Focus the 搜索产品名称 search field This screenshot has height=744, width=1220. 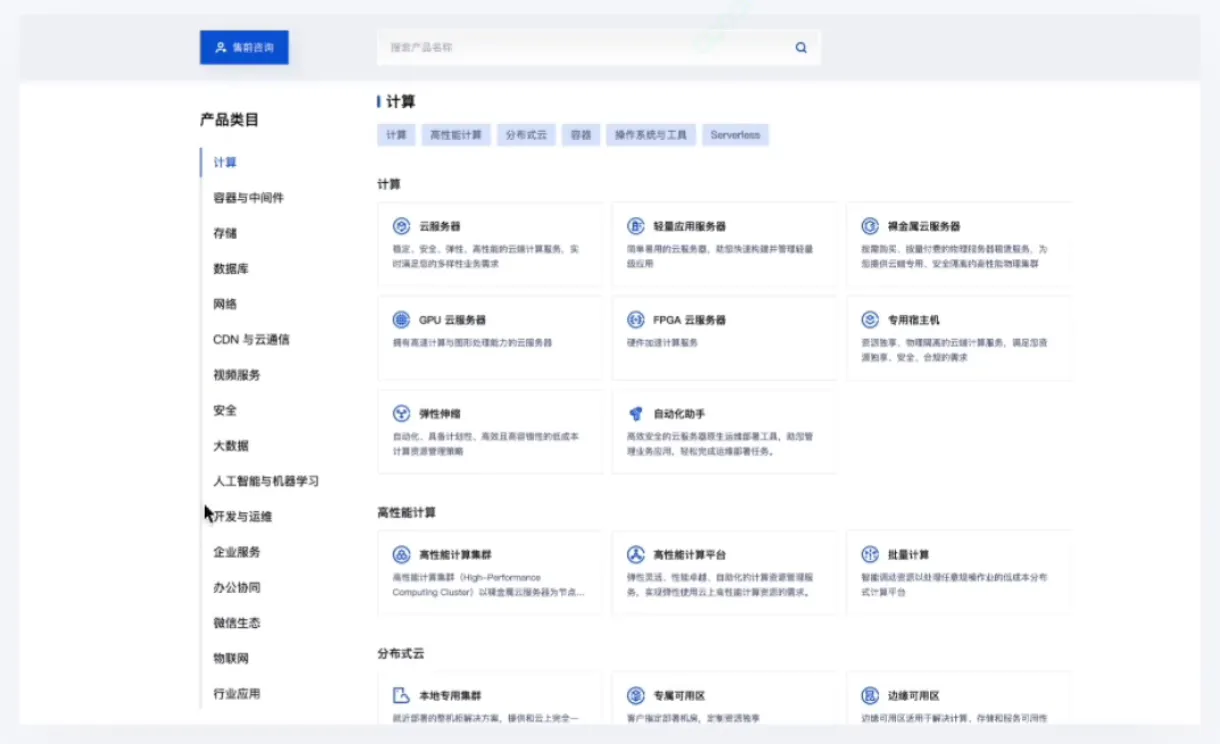(598, 47)
